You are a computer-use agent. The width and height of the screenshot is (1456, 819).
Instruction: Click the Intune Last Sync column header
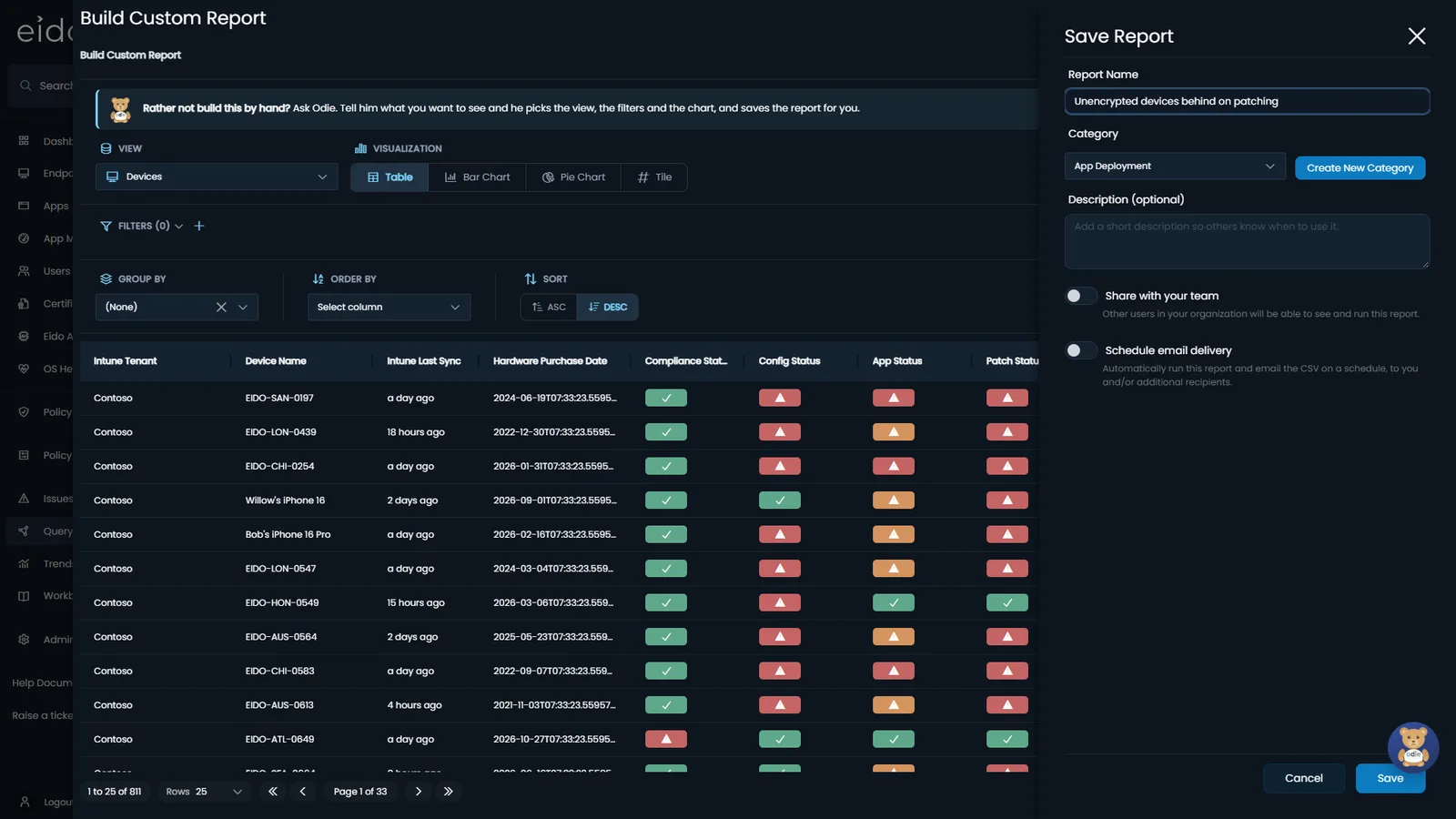point(424,361)
